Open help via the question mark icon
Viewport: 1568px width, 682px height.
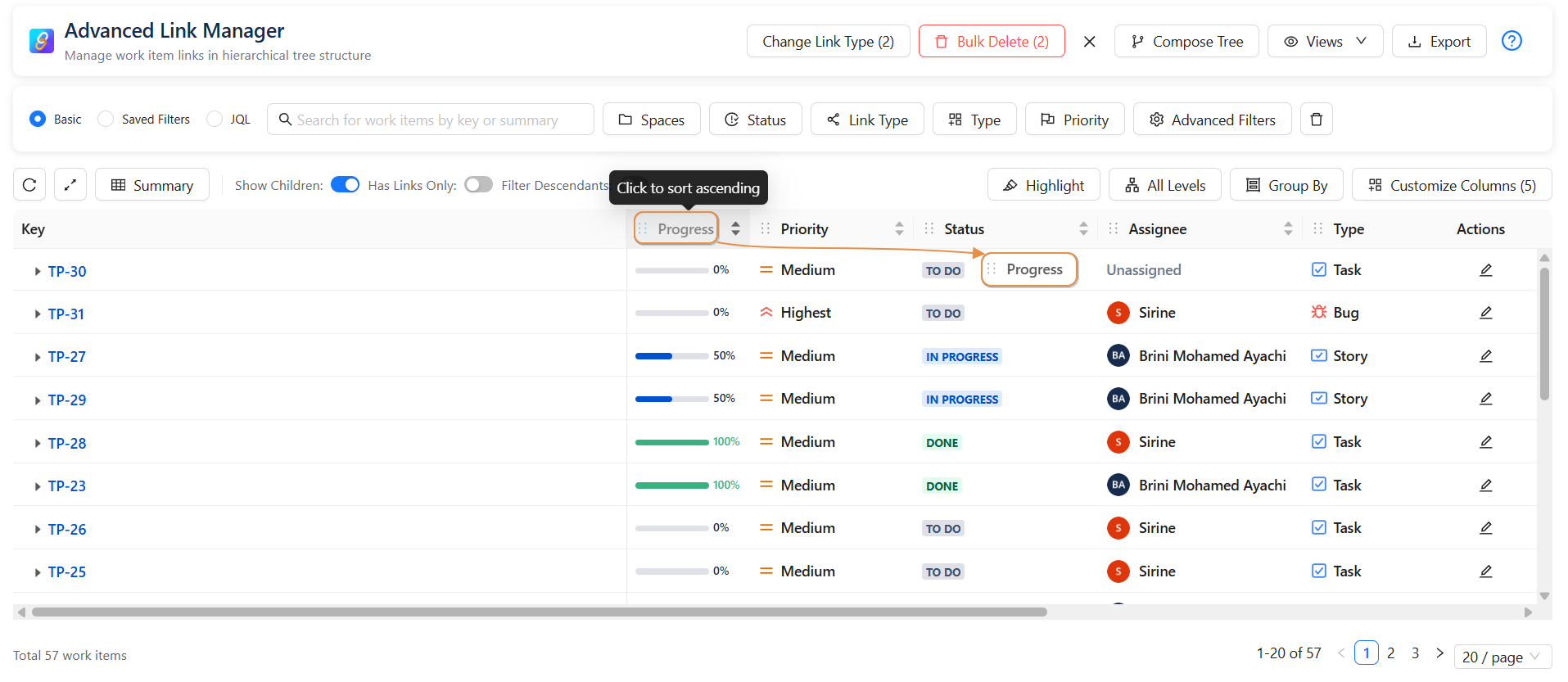1511,41
